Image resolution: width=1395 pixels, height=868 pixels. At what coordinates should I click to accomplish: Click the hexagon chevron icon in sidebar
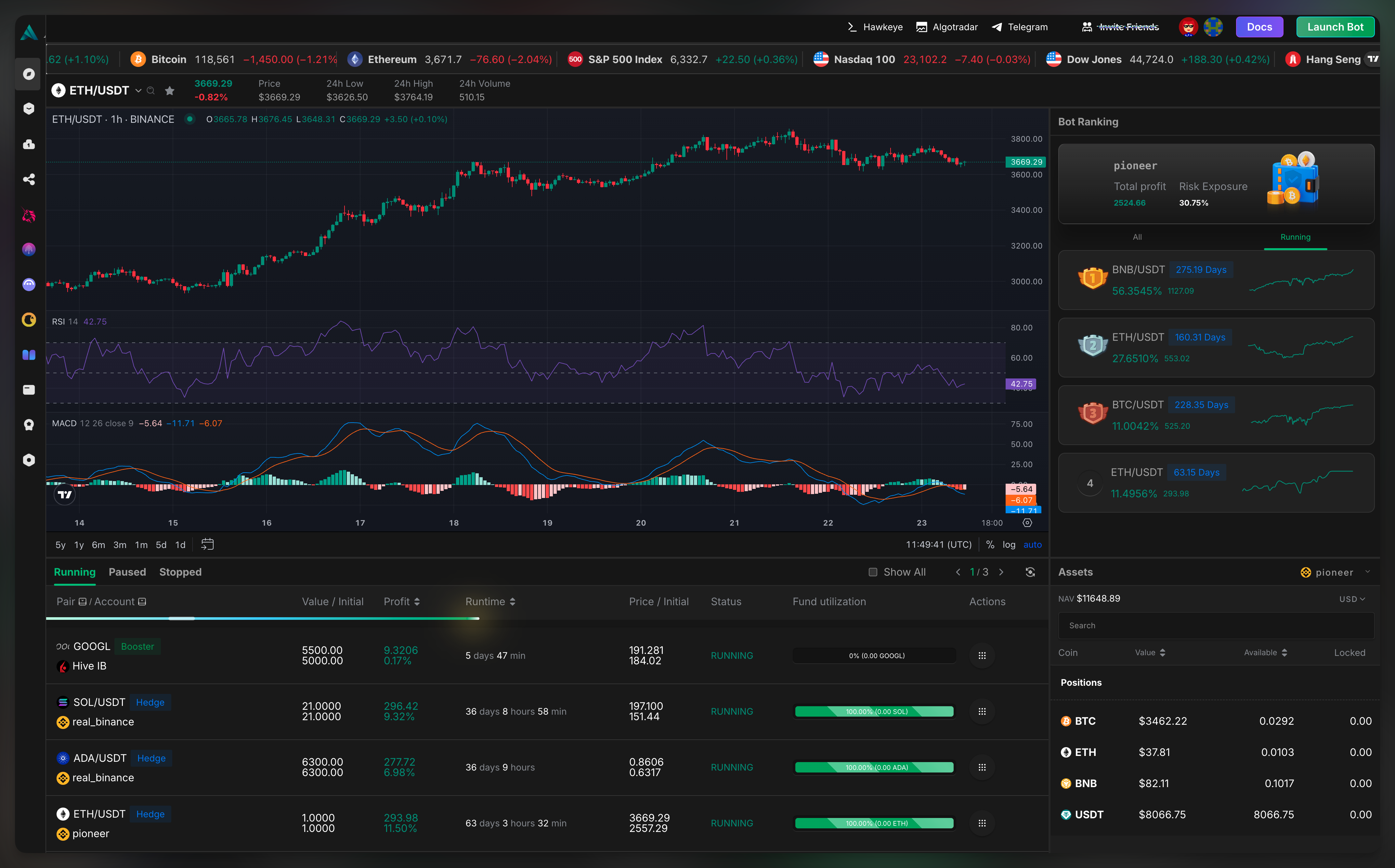(x=29, y=108)
